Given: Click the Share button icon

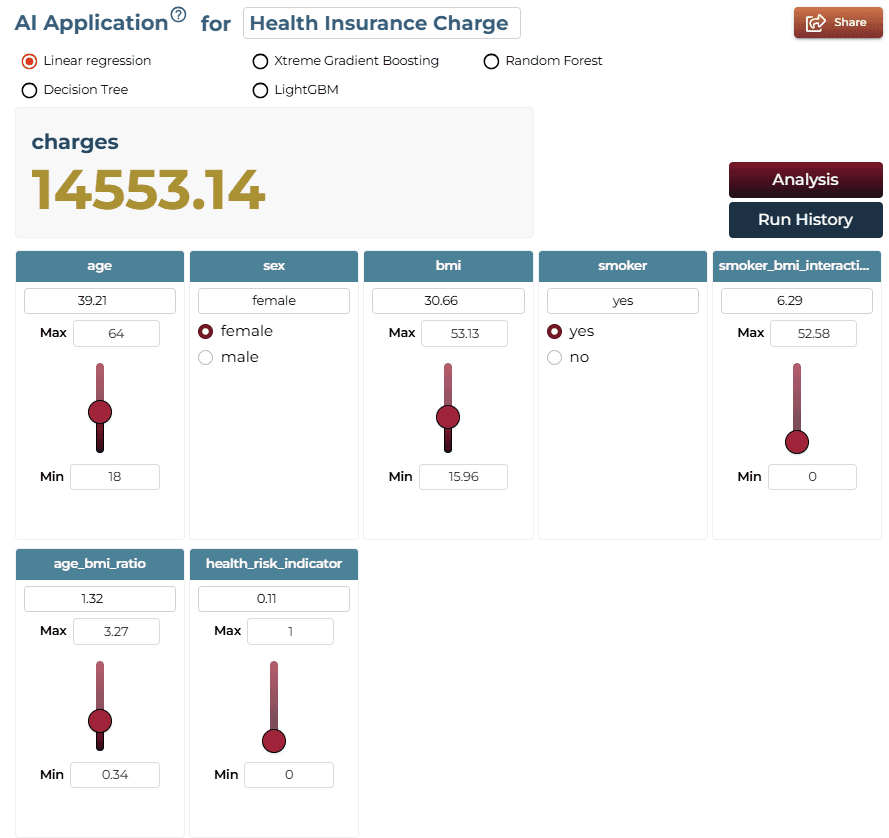Looking at the screenshot, I should (816, 23).
